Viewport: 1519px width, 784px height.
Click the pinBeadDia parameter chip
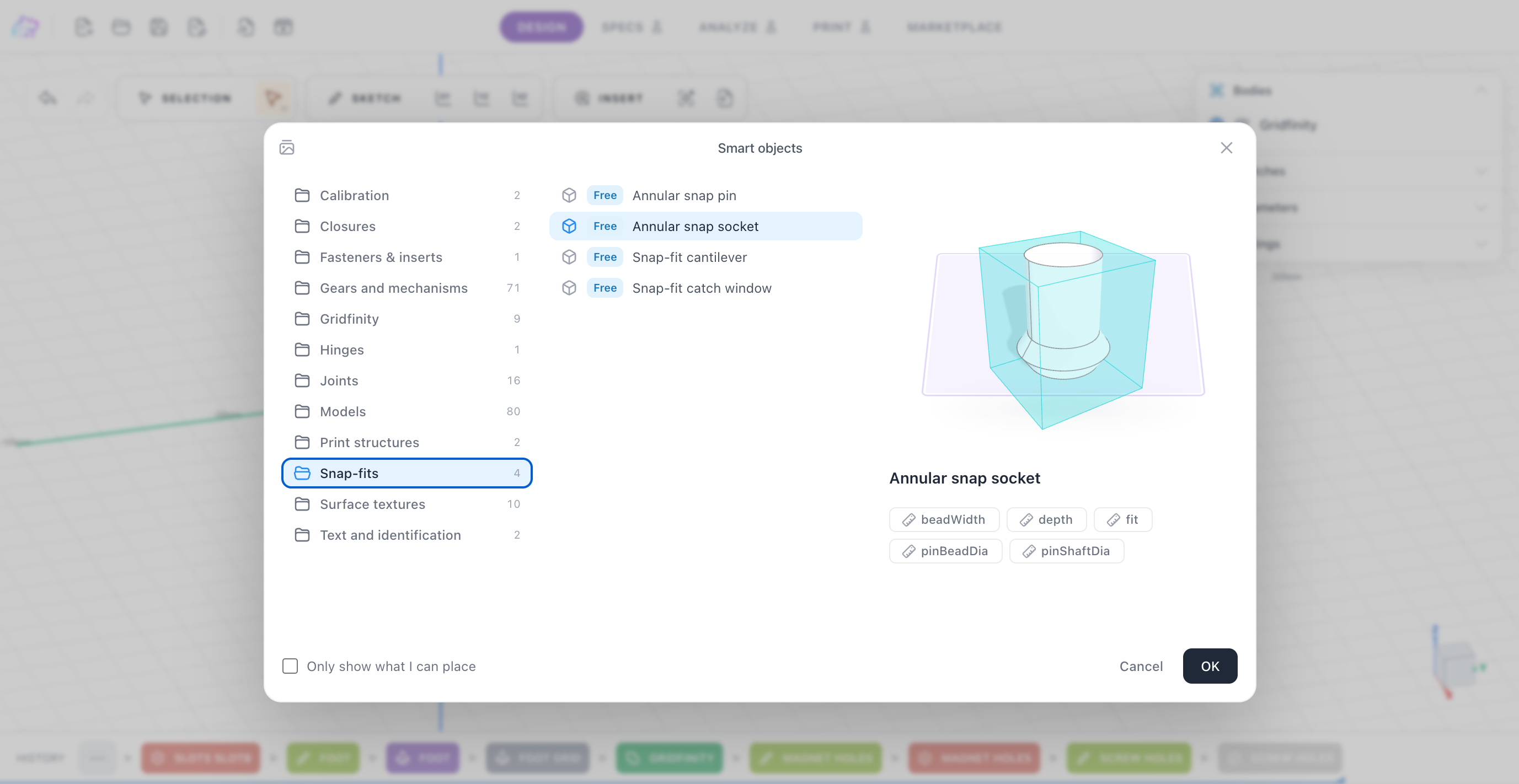945,551
